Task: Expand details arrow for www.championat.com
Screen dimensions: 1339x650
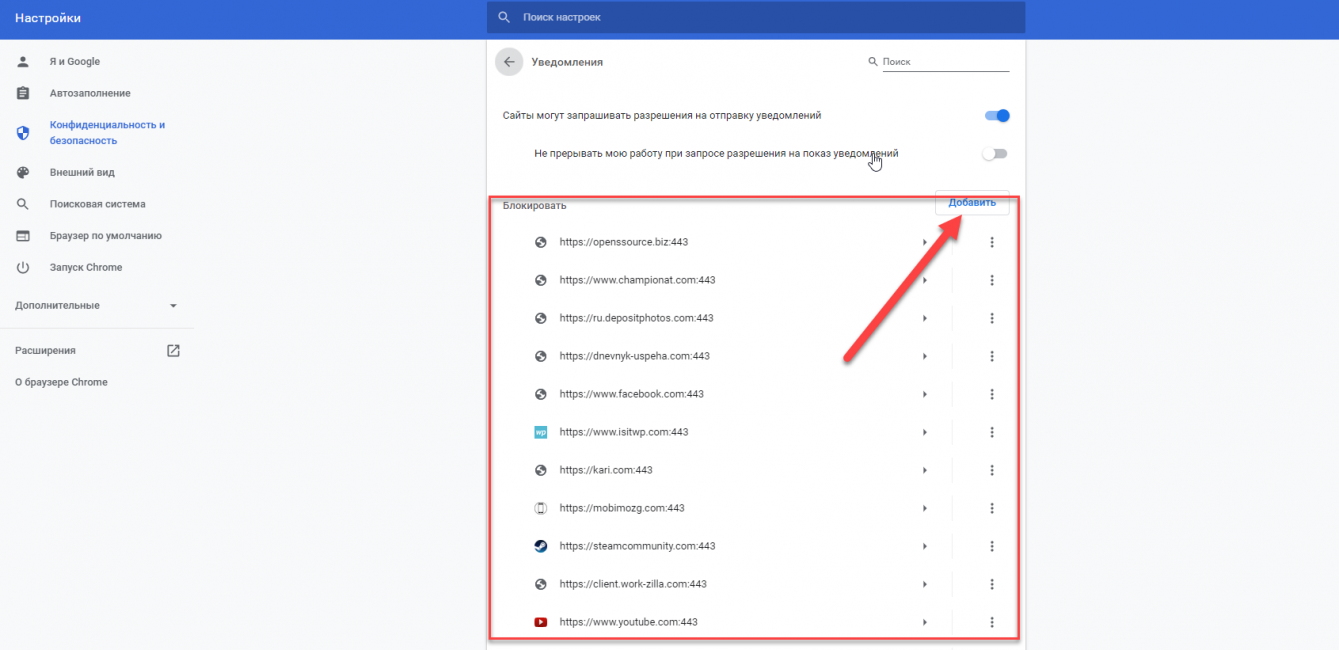Action: pyautogui.click(x=925, y=281)
